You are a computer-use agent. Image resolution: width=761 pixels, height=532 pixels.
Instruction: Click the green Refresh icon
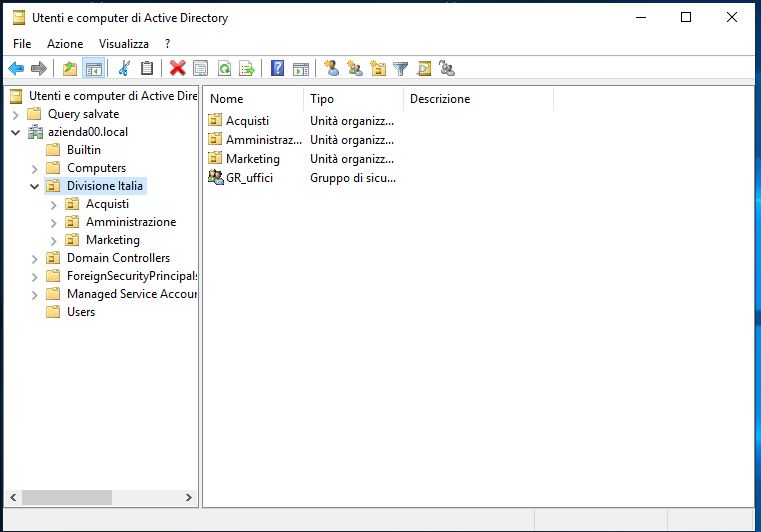coord(224,68)
